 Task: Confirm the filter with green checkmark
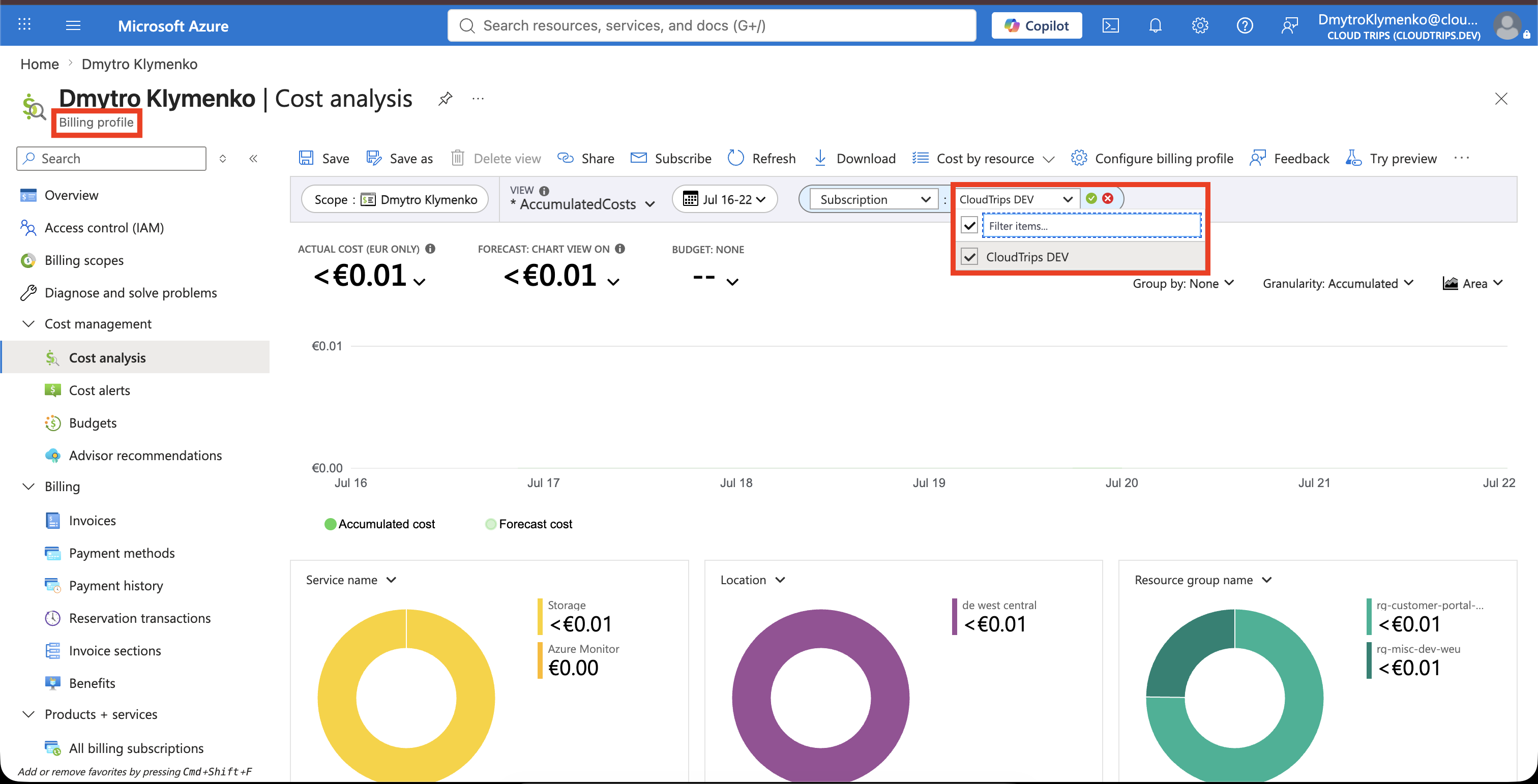pos(1091,198)
